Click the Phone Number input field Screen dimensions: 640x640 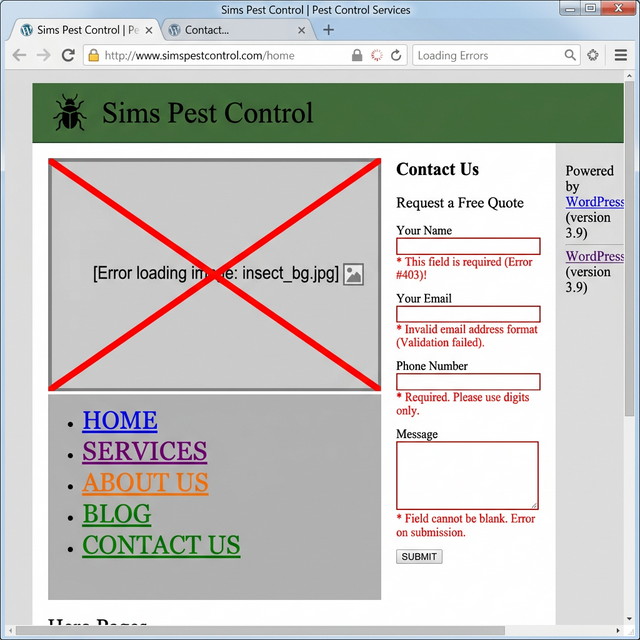(x=468, y=382)
